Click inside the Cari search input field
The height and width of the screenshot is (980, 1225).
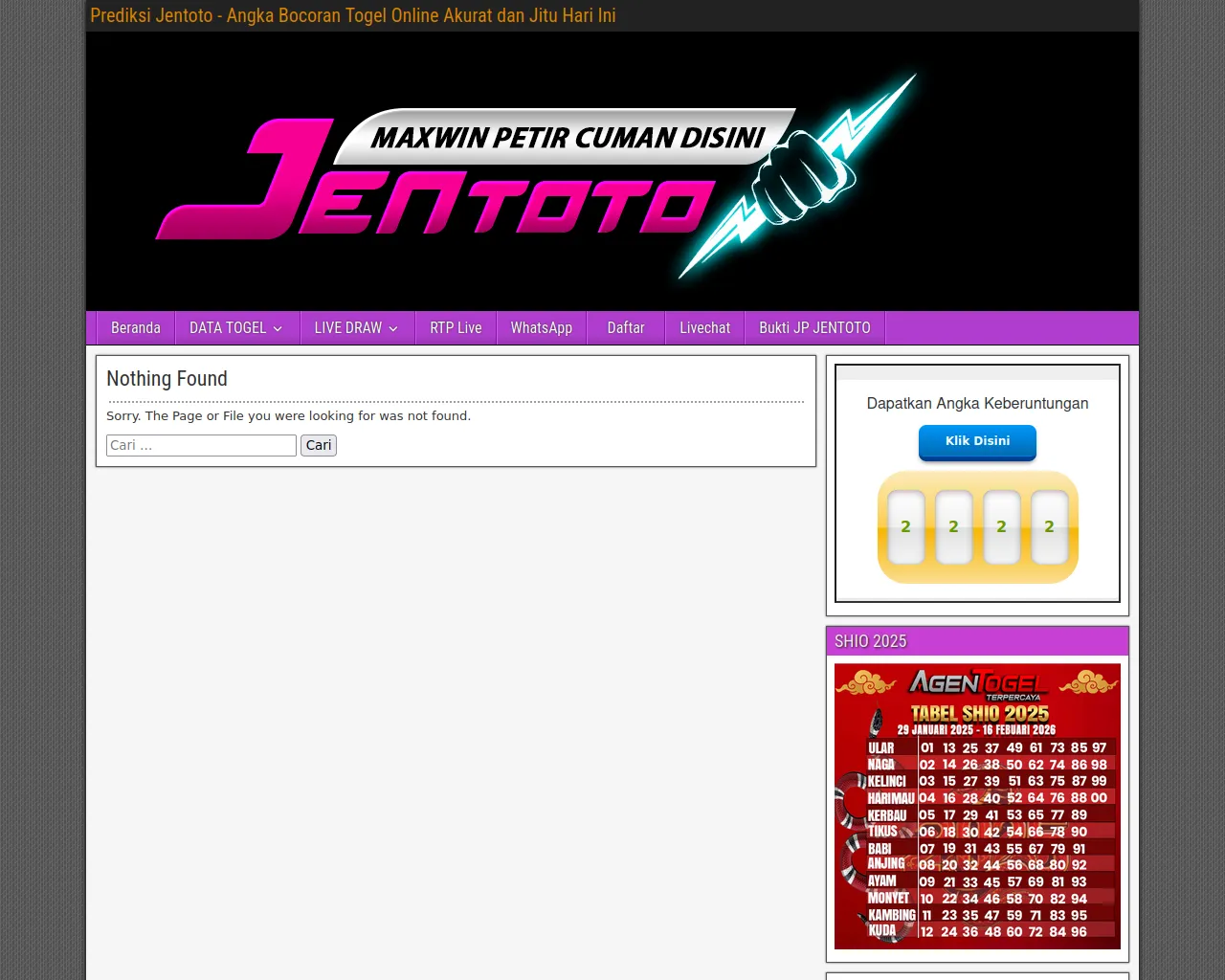tap(201, 445)
